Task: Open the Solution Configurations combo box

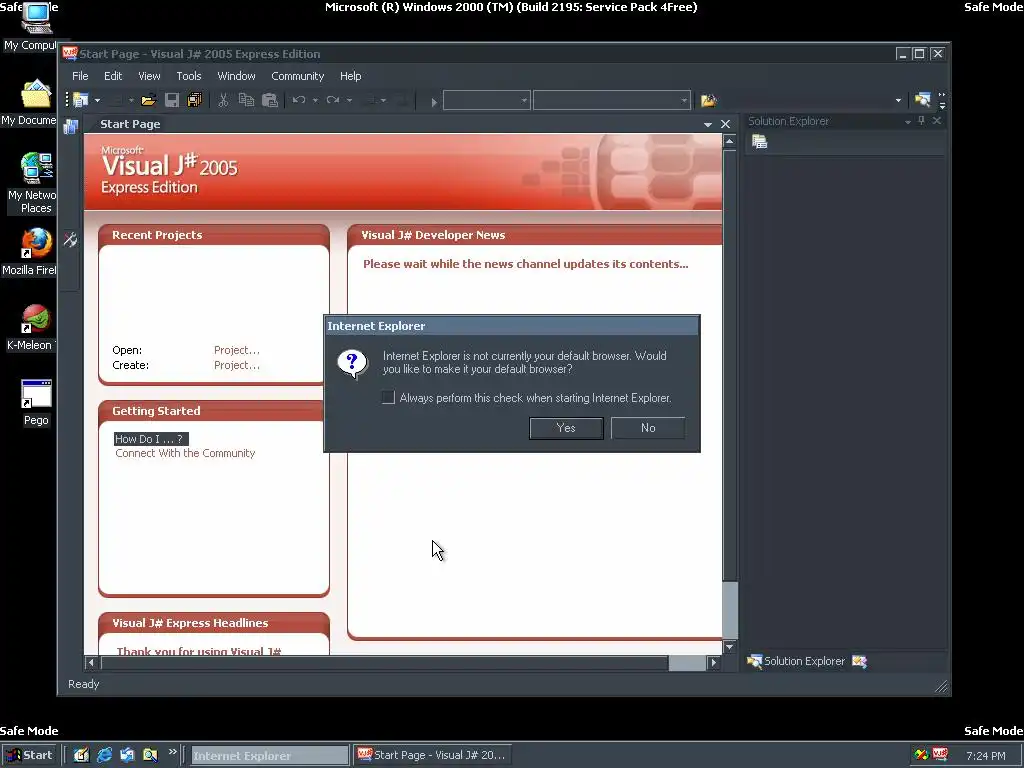Action: (487, 100)
